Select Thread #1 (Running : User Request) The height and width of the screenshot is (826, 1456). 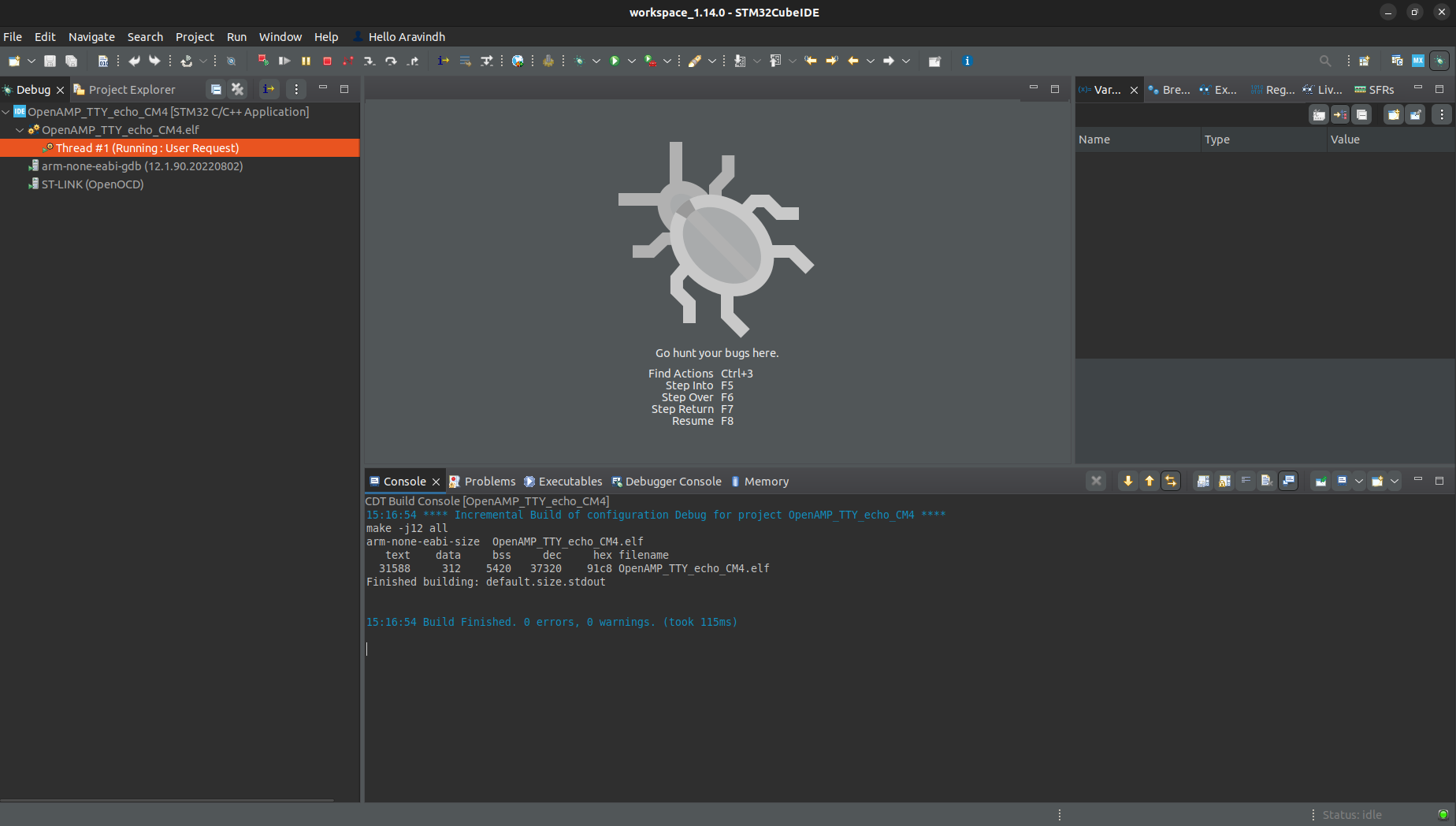coord(147,148)
